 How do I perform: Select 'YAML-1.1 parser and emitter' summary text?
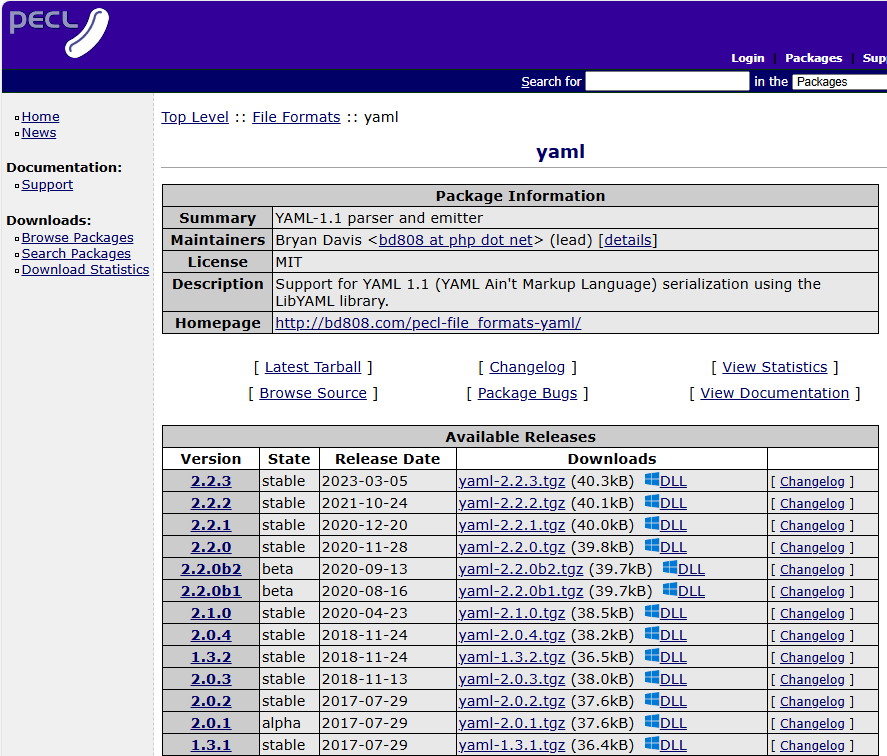(x=379, y=218)
